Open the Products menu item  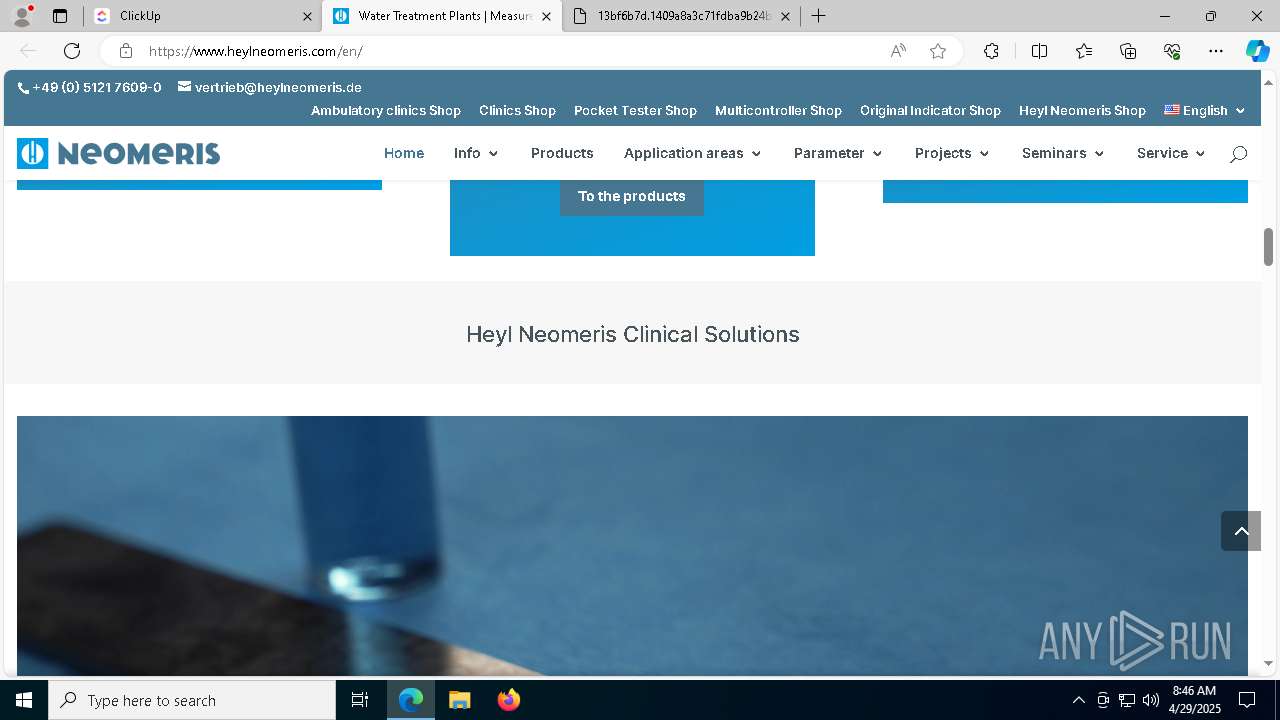tap(562, 153)
